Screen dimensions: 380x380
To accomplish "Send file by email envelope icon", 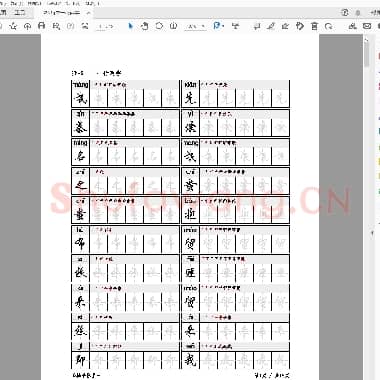I will pos(367,26).
